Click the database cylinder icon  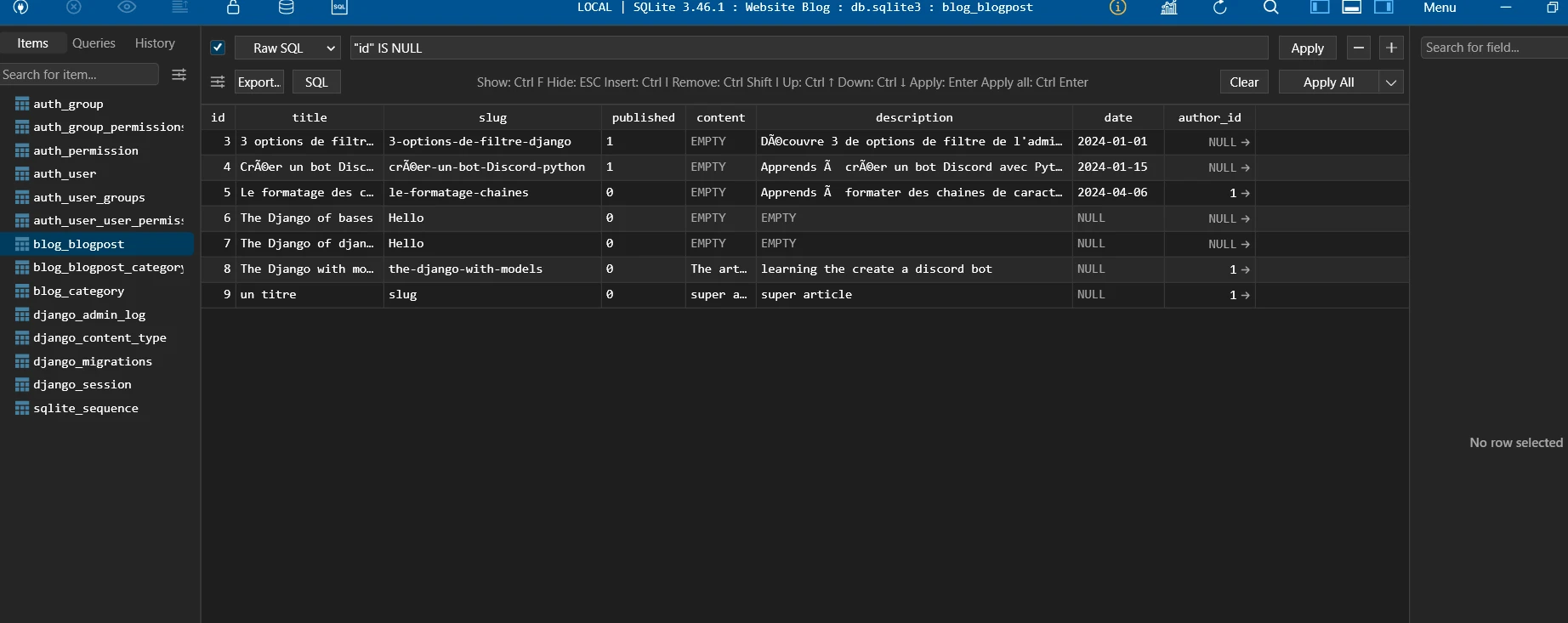(287, 7)
